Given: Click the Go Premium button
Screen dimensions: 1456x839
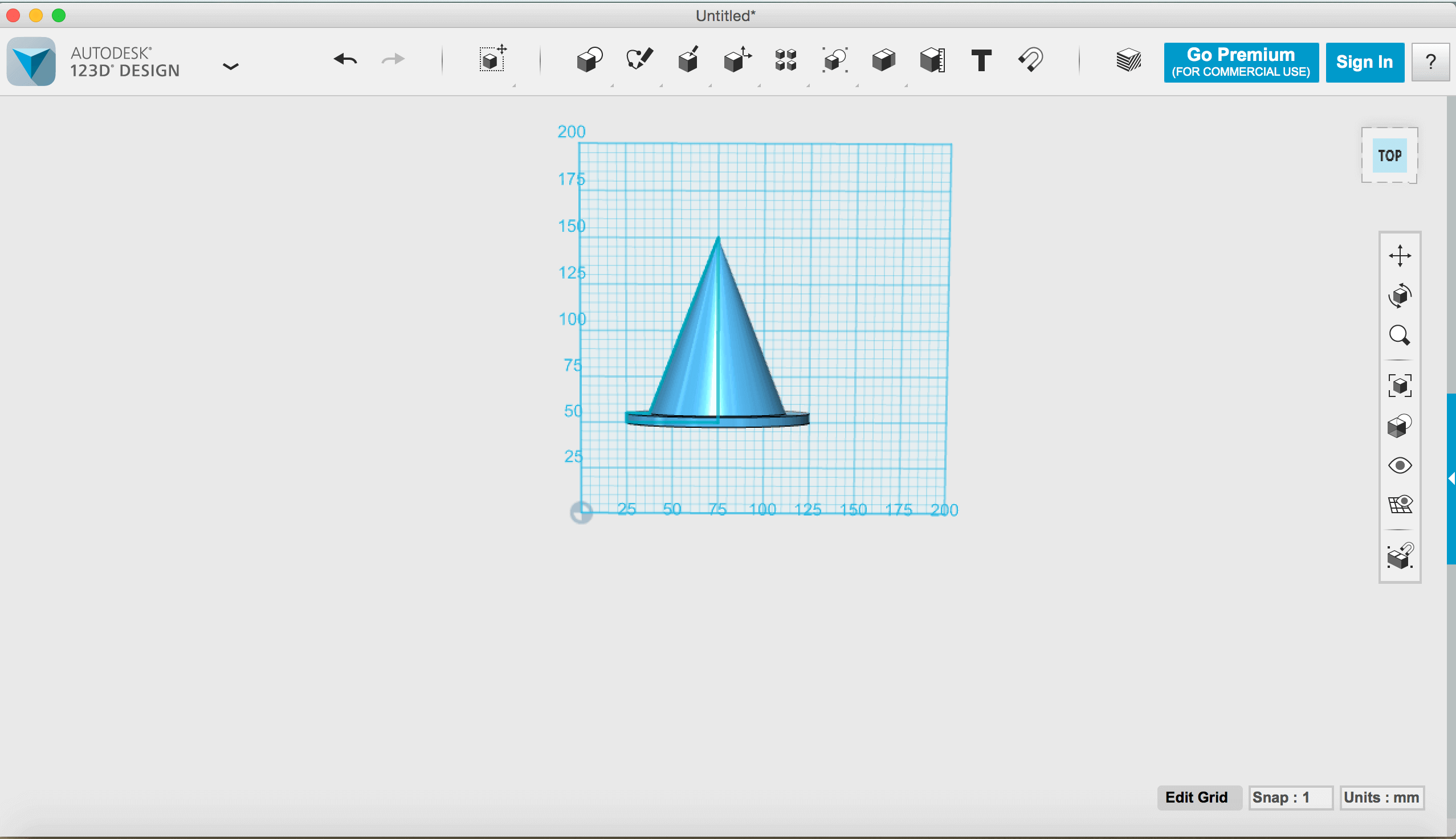Looking at the screenshot, I should (1241, 62).
